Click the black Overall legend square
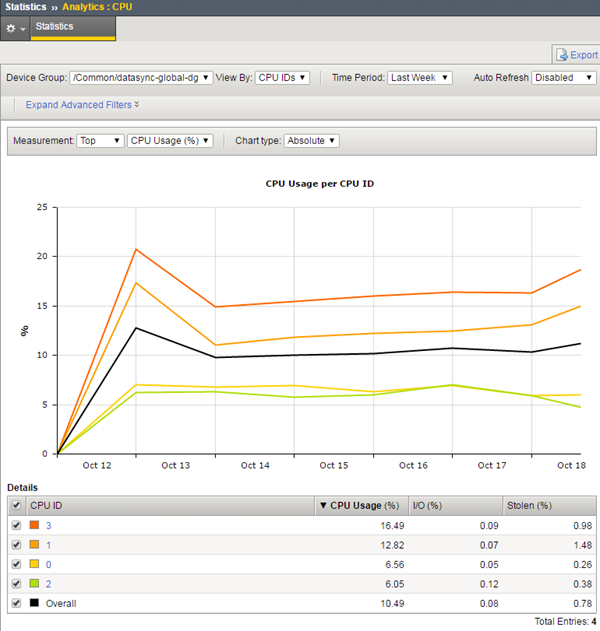The image size is (600, 631). click(x=35, y=603)
